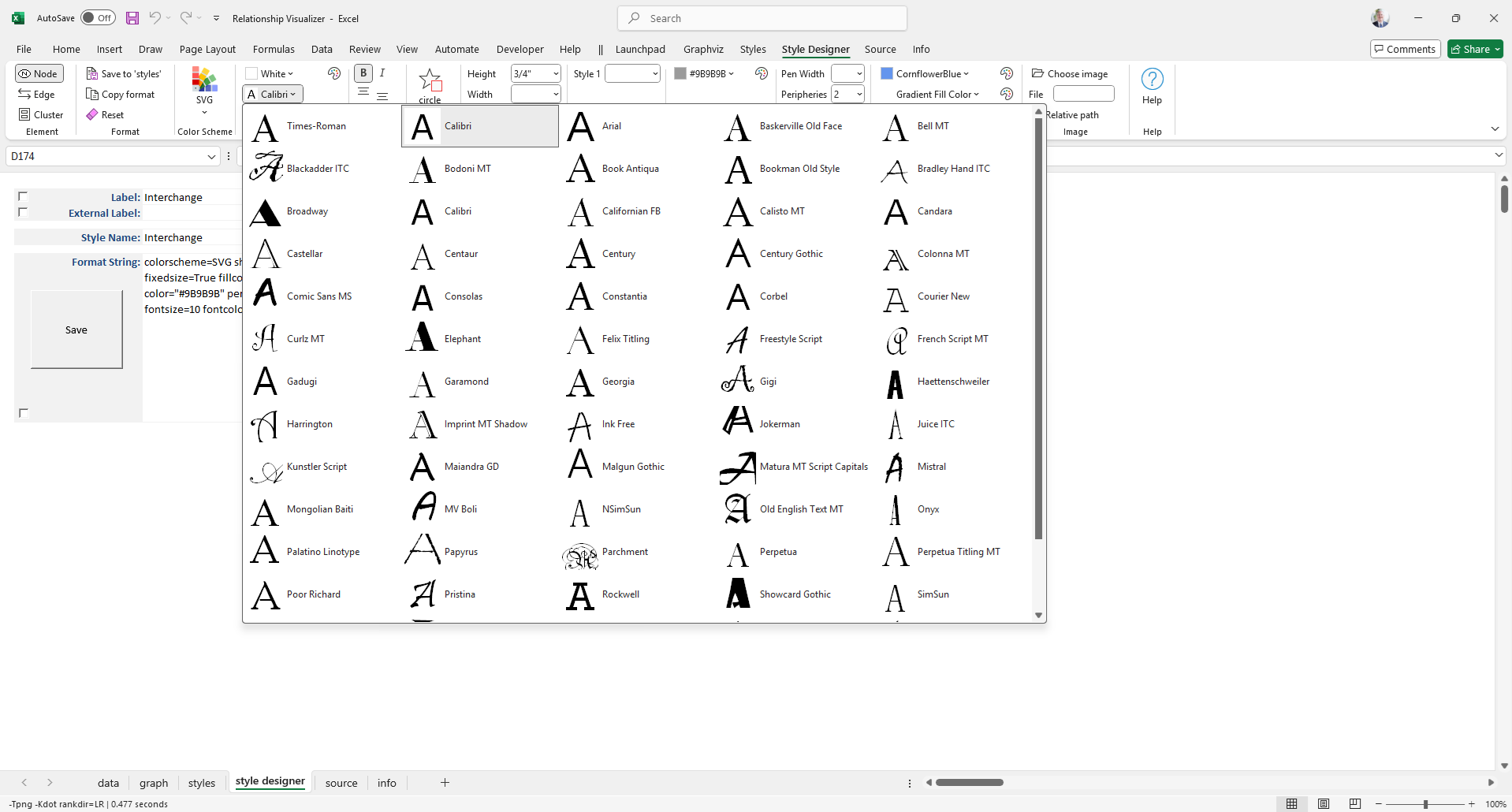Turn on the AutoSave switch
Image resolution: width=1512 pixels, height=812 pixels.
(x=98, y=18)
